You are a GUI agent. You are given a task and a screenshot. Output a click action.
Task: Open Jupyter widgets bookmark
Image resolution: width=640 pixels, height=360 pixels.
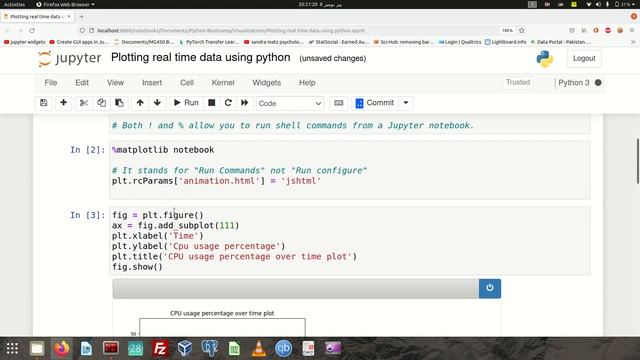click(24, 42)
